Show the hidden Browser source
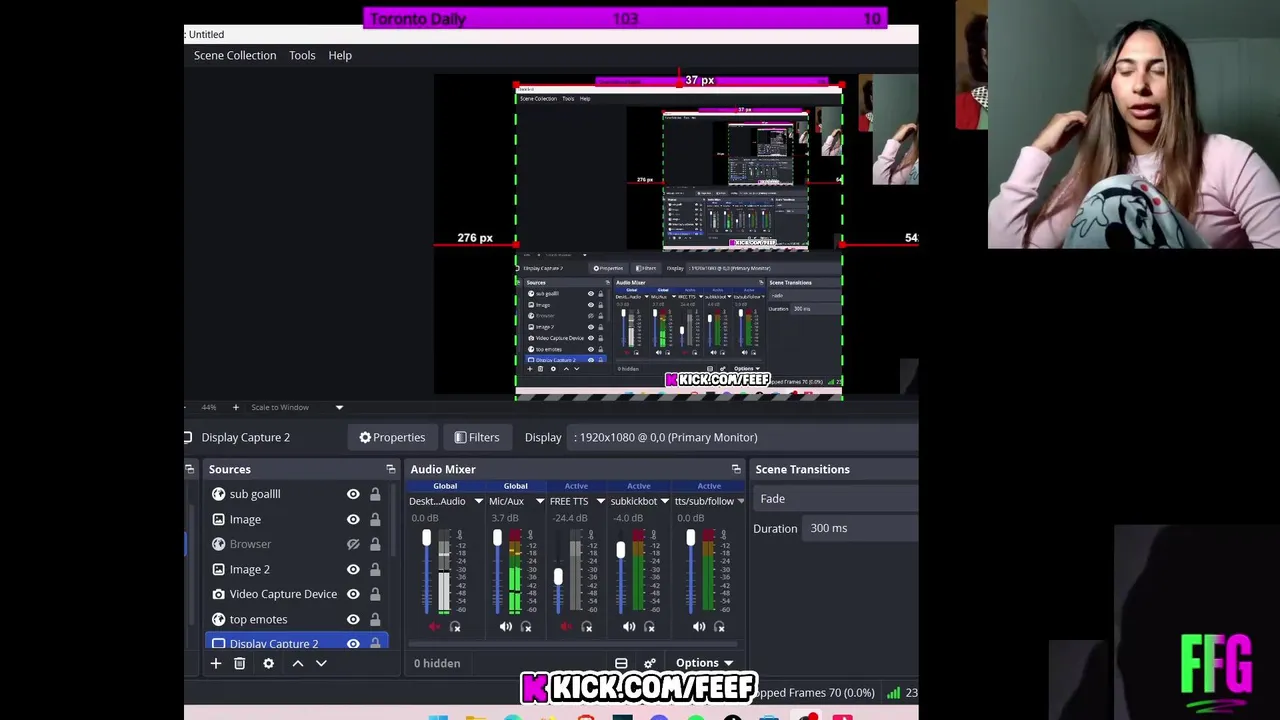This screenshot has width=1280, height=720. coord(353,544)
